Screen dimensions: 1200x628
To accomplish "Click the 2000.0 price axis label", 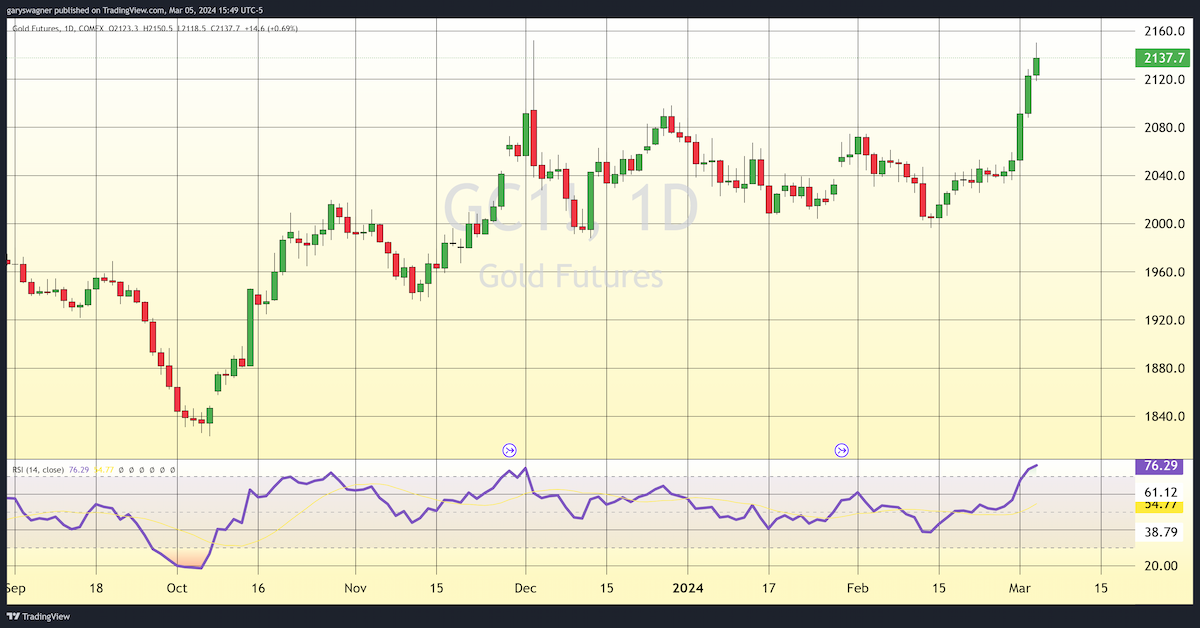I will tap(1165, 224).
